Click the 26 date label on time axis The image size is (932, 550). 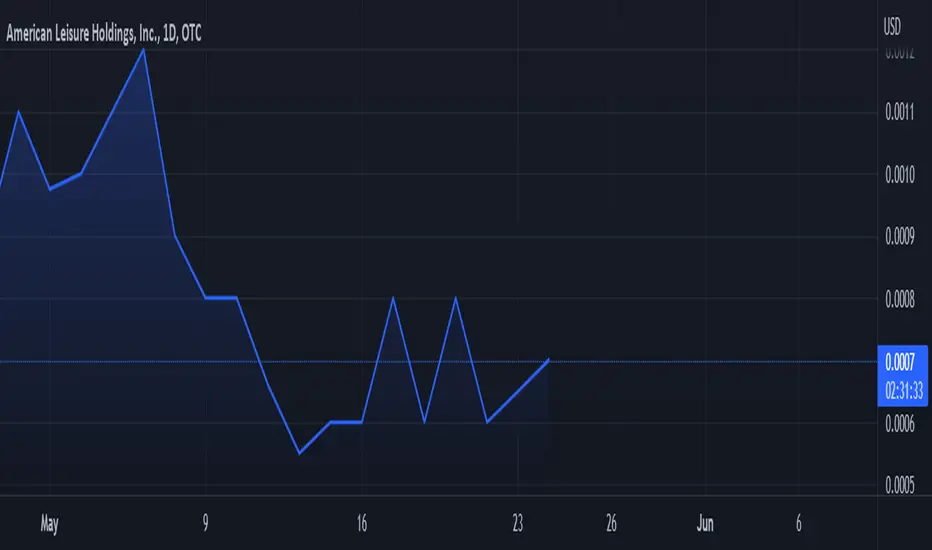click(x=611, y=523)
